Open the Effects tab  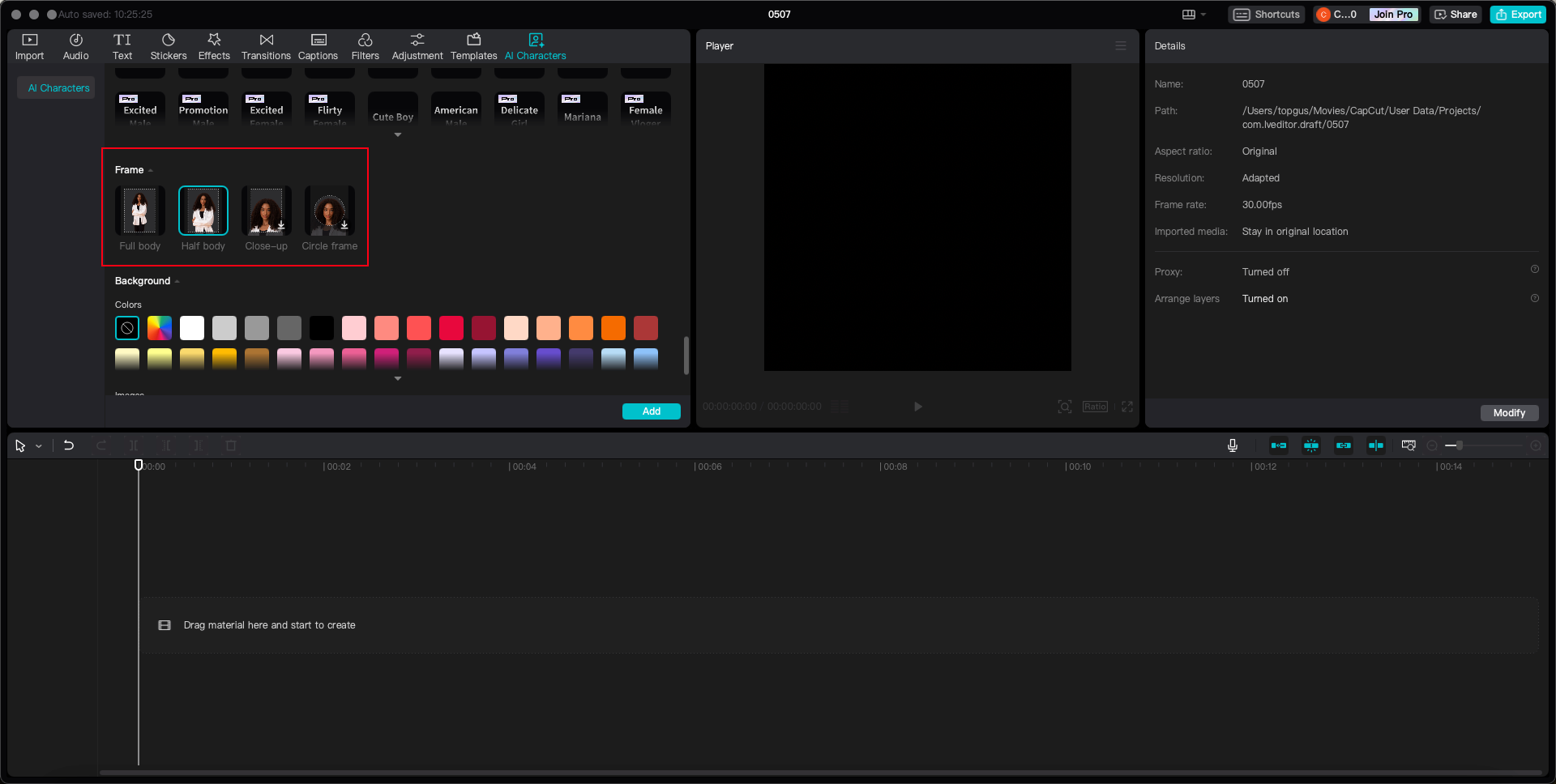click(x=214, y=47)
